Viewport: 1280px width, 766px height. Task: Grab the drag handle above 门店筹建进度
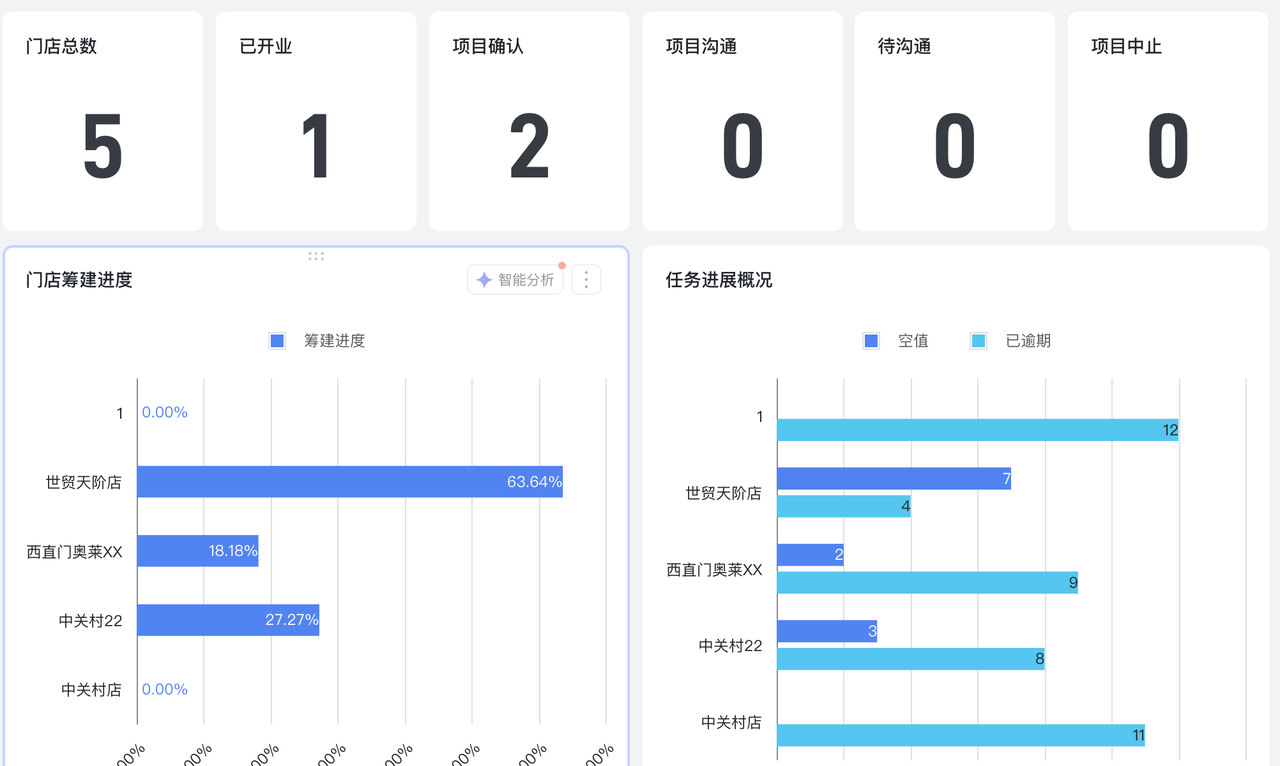tap(316, 256)
